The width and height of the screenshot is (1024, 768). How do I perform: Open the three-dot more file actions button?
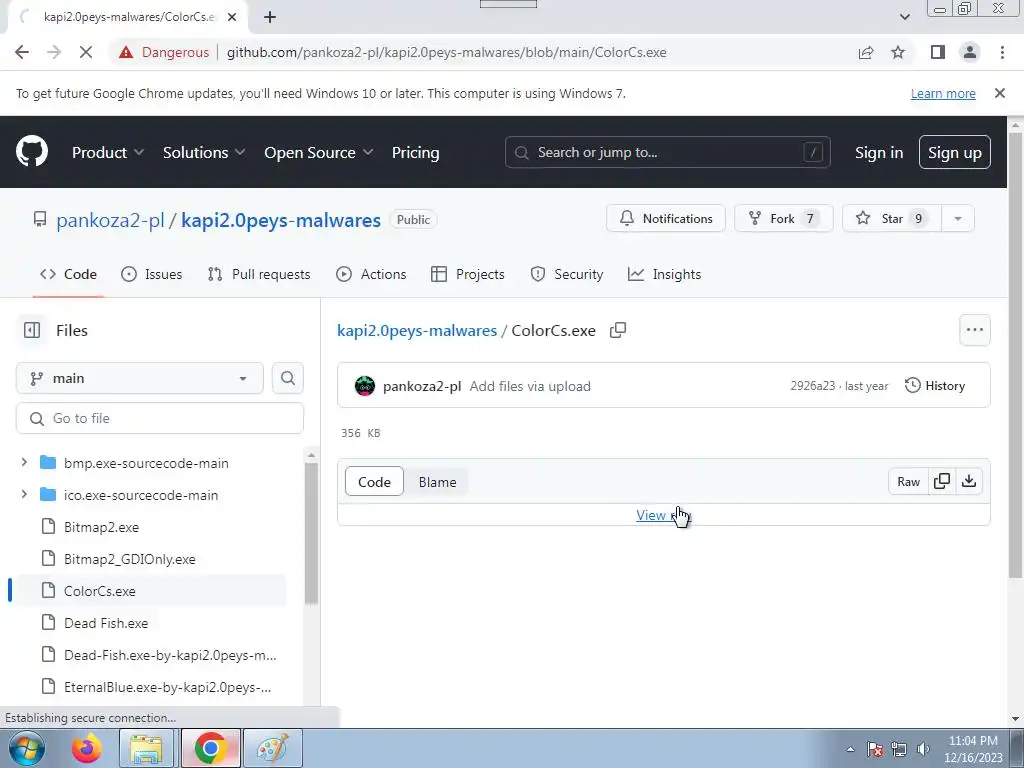click(x=974, y=330)
